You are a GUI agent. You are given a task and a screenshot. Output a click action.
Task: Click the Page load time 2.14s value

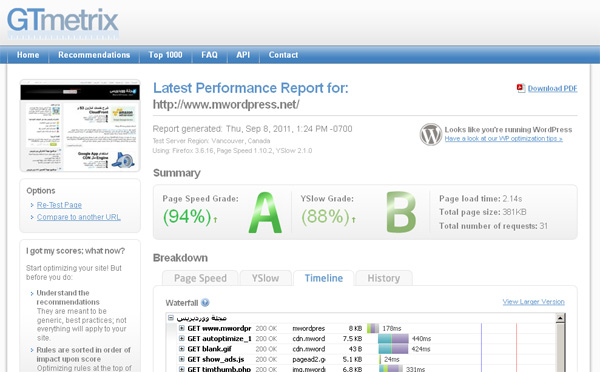512,199
